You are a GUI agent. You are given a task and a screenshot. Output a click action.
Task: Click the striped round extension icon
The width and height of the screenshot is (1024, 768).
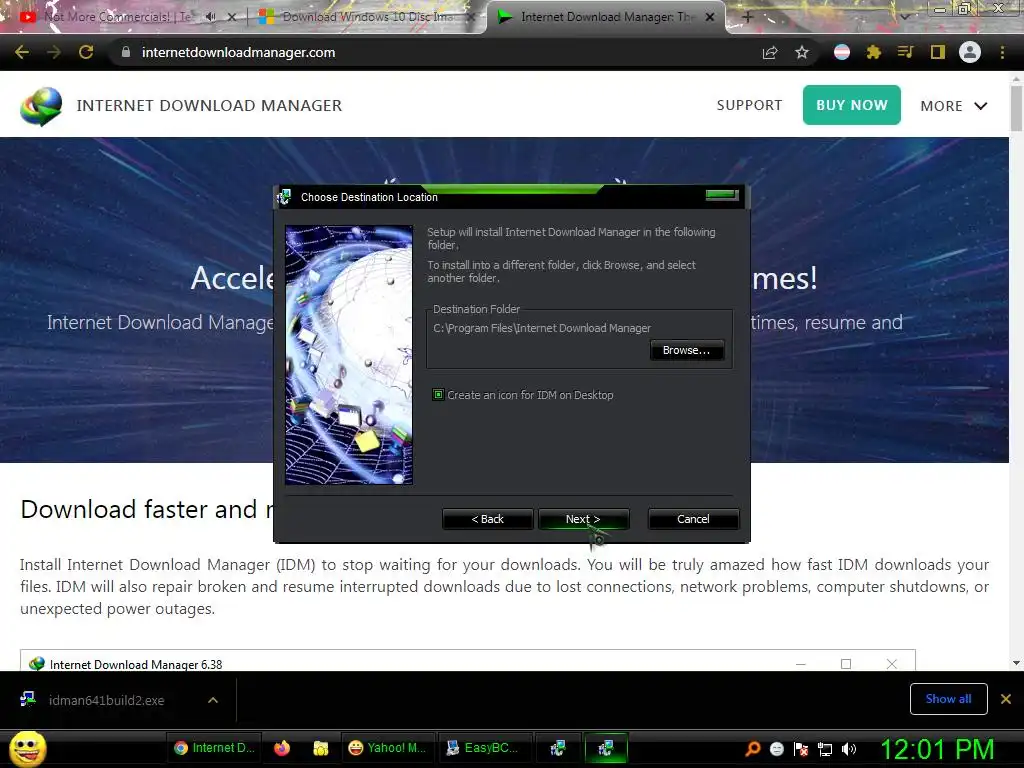(x=842, y=52)
